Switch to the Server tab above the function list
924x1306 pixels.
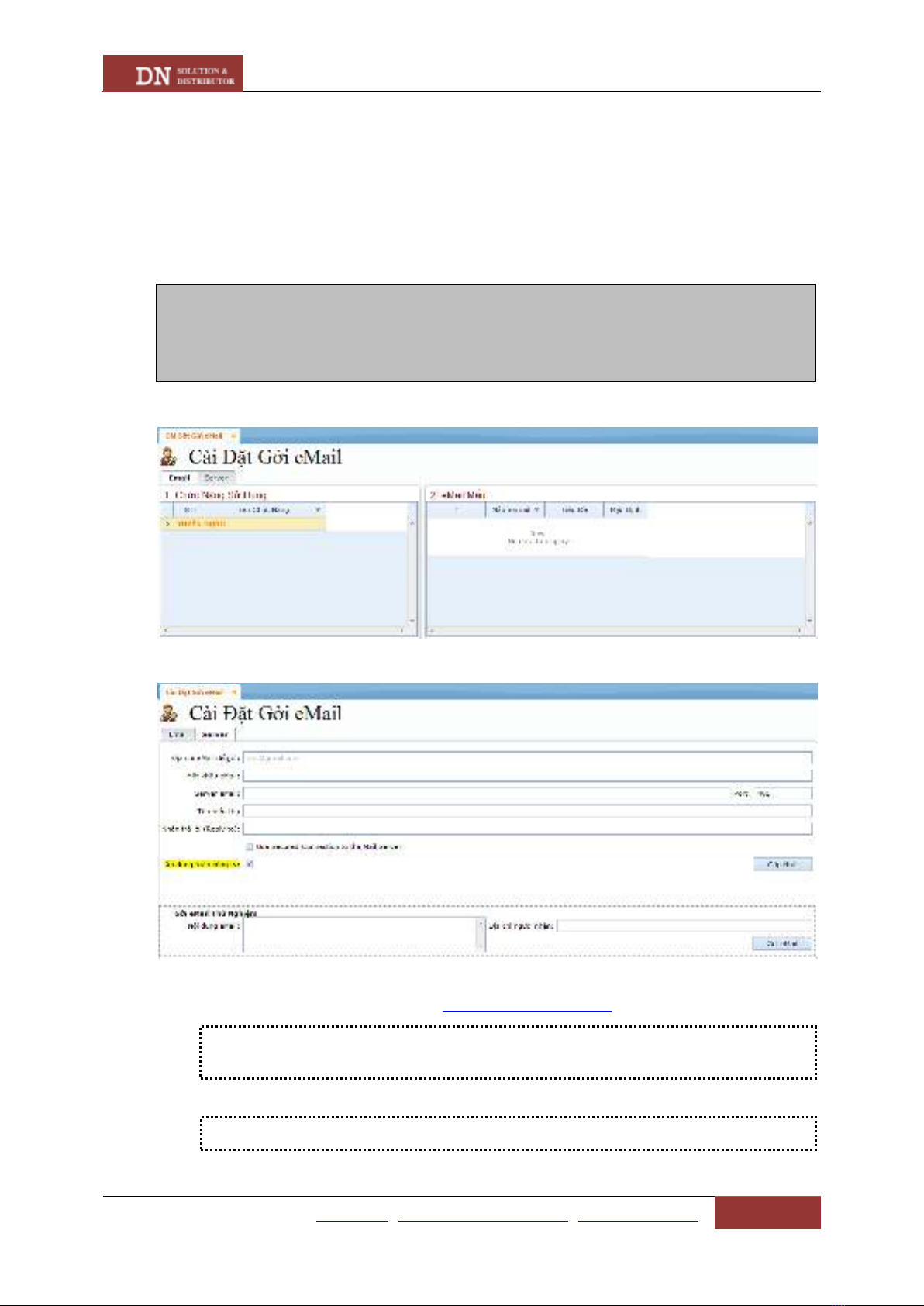click(216, 478)
